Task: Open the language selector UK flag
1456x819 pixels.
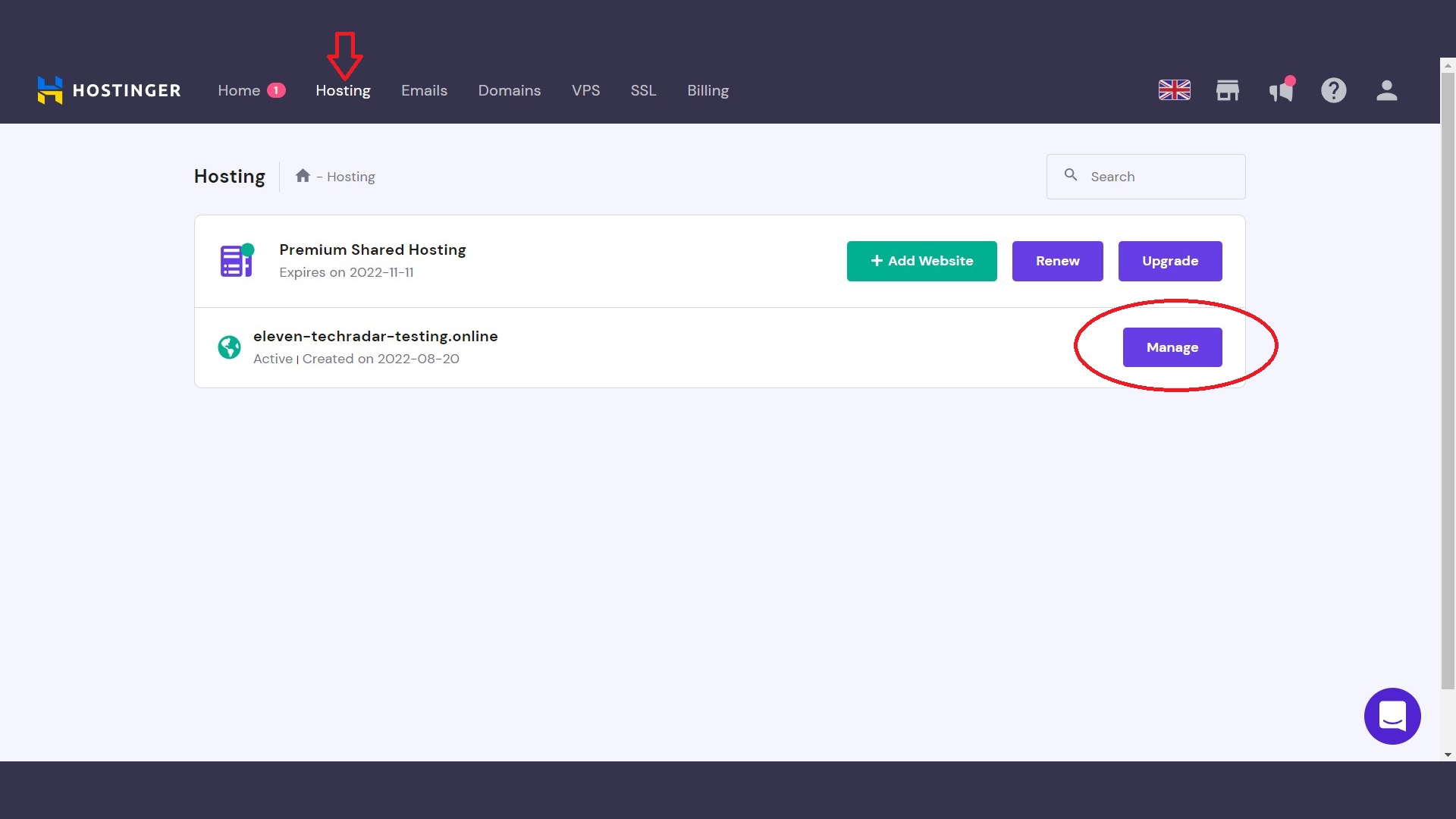Action: click(x=1175, y=90)
